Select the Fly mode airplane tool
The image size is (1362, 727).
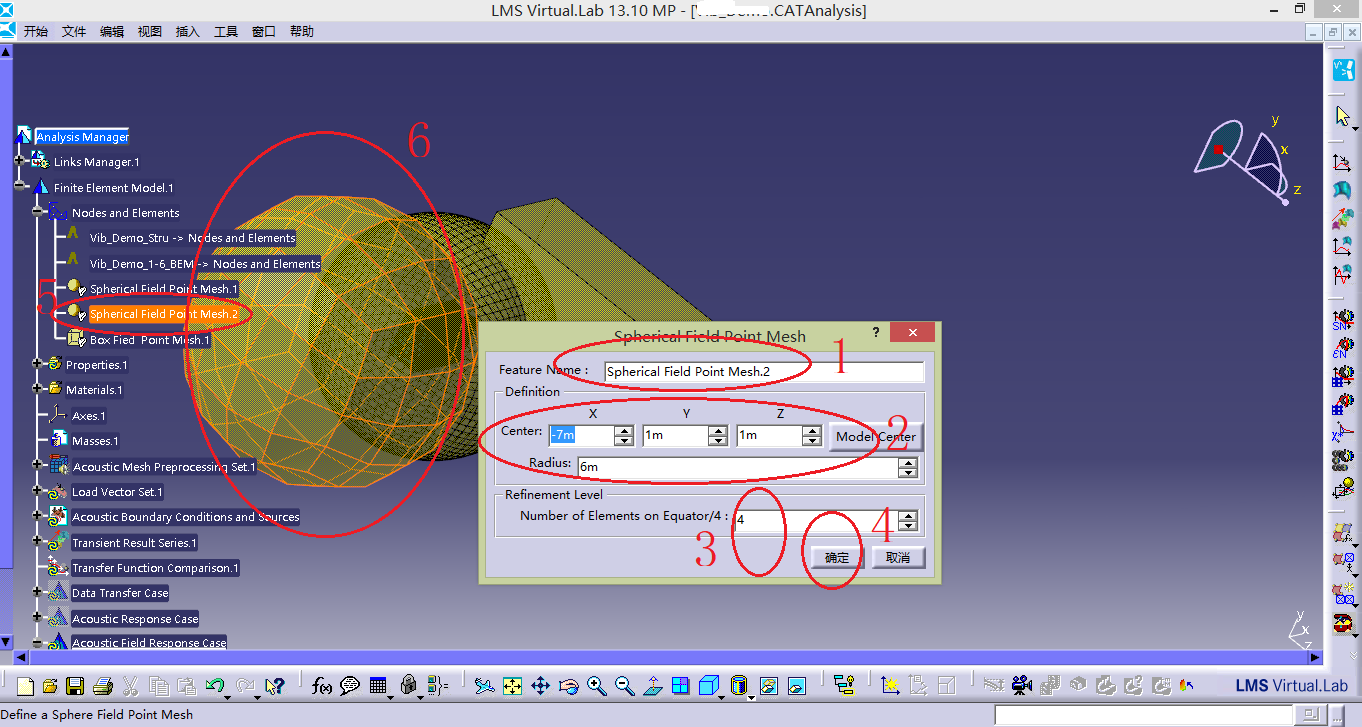pyautogui.click(x=485, y=686)
